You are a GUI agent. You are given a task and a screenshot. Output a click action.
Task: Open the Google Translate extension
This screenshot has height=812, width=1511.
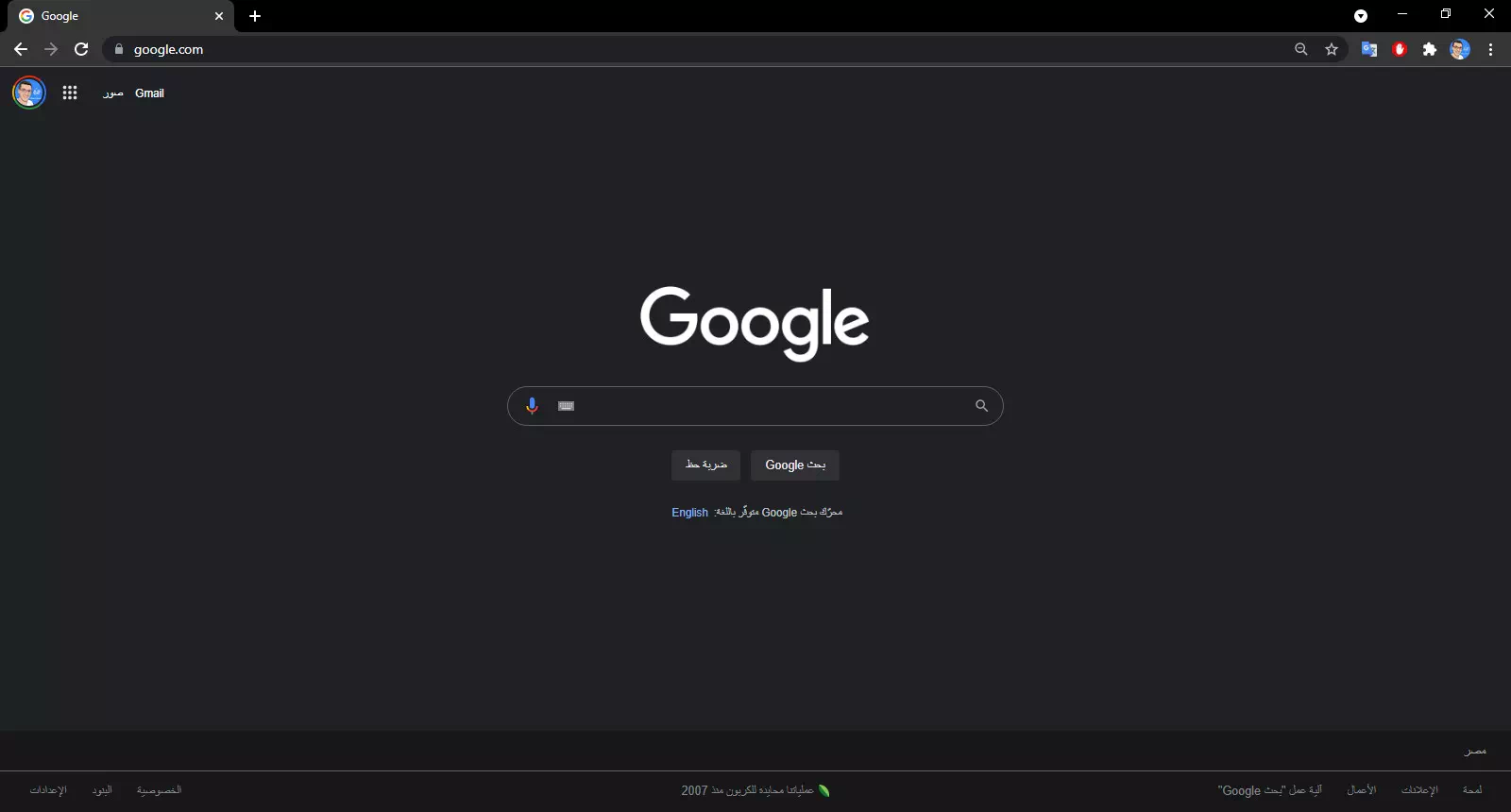click(1368, 49)
